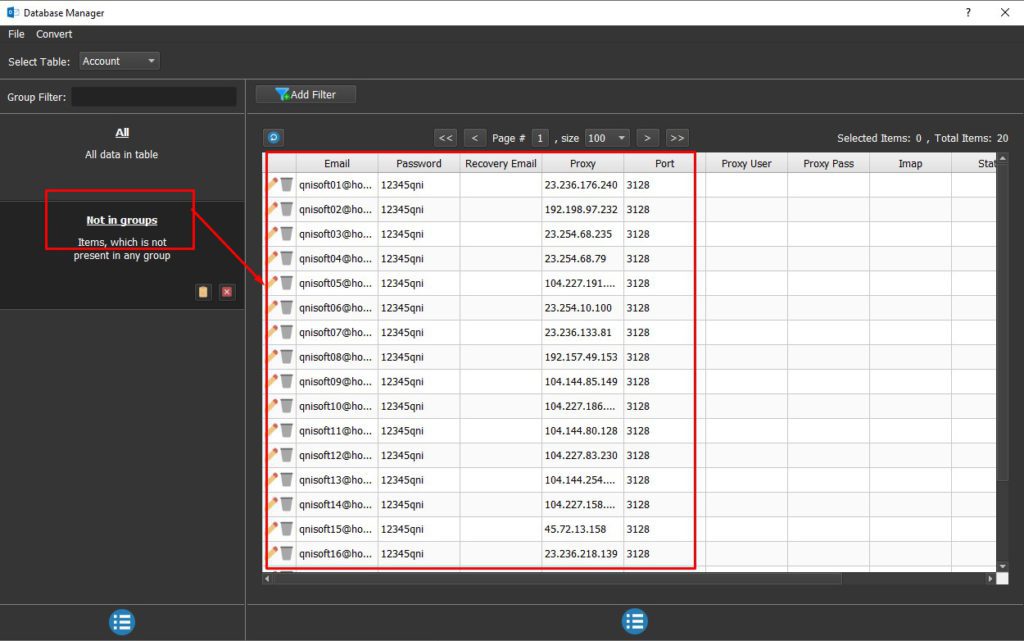Click the Group Filter input field
The image size is (1024, 641).
(154, 97)
